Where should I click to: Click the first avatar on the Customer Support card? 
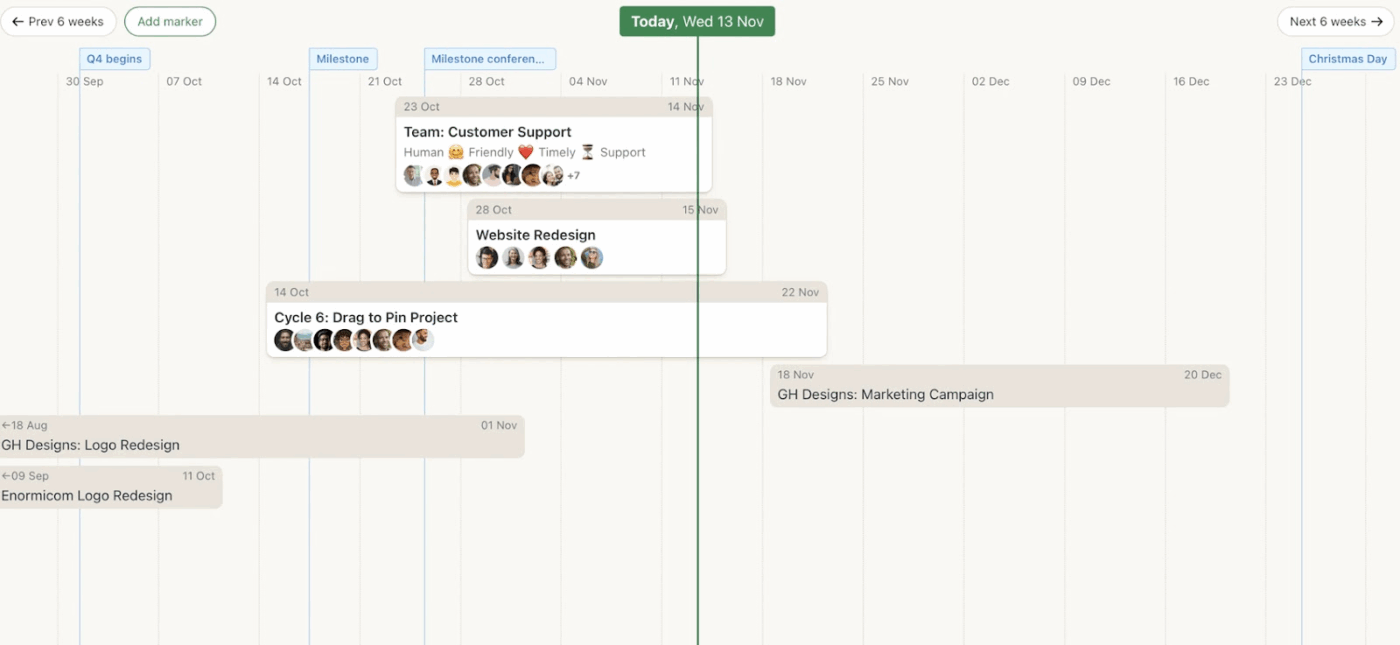click(413, 175)
